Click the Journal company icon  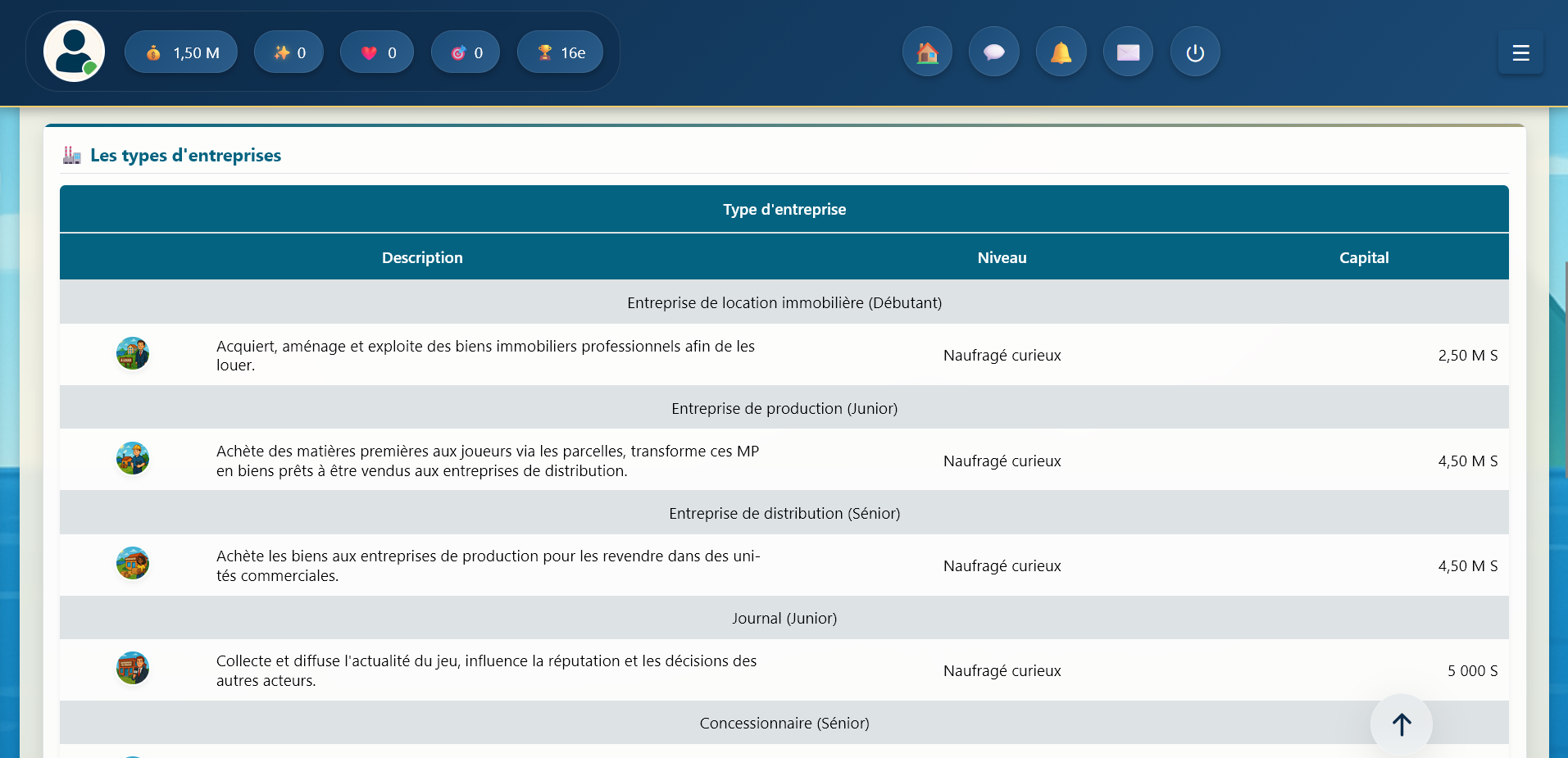coord(133,669)
